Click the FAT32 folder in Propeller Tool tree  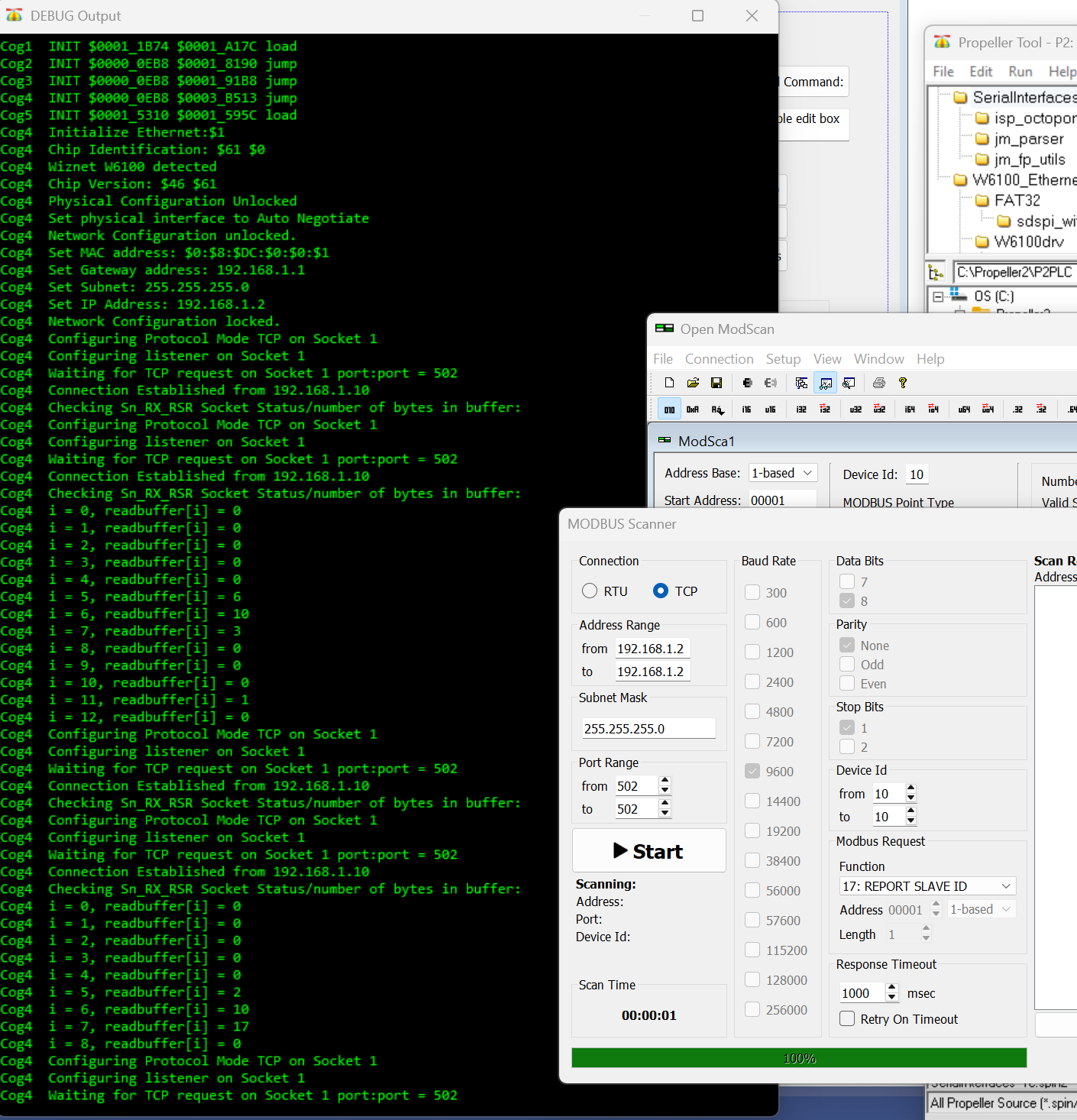(x=1017, y=200)
